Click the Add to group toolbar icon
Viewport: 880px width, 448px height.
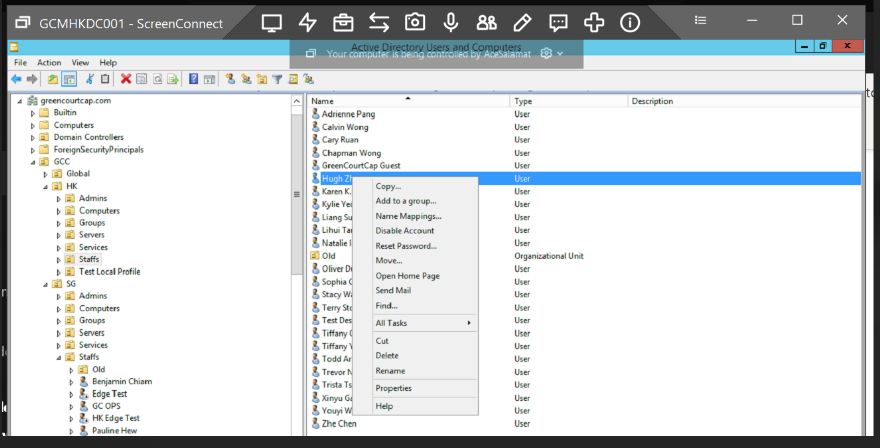pos(308,79)
